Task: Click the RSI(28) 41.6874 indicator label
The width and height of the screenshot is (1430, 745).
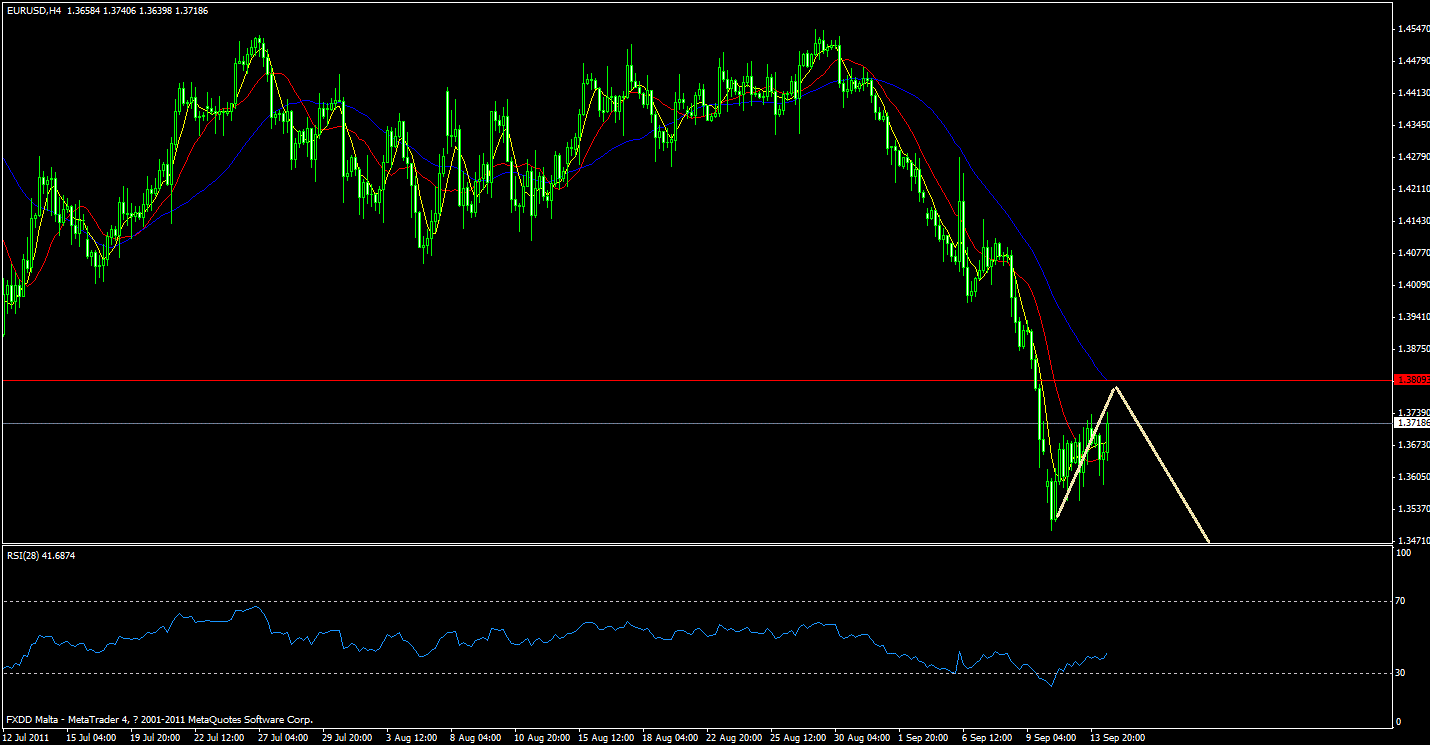Action: point(40,556)
